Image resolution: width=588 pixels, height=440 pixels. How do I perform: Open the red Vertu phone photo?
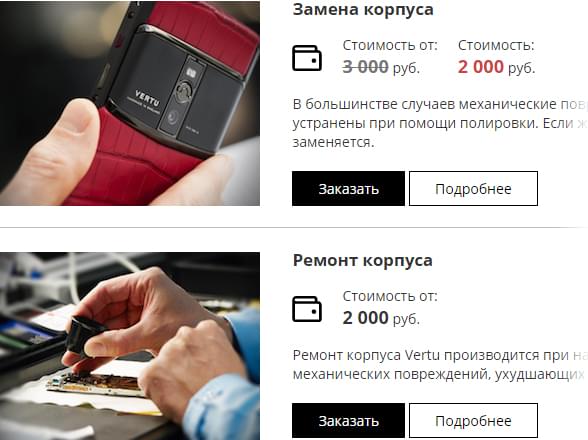pos(130,103)
